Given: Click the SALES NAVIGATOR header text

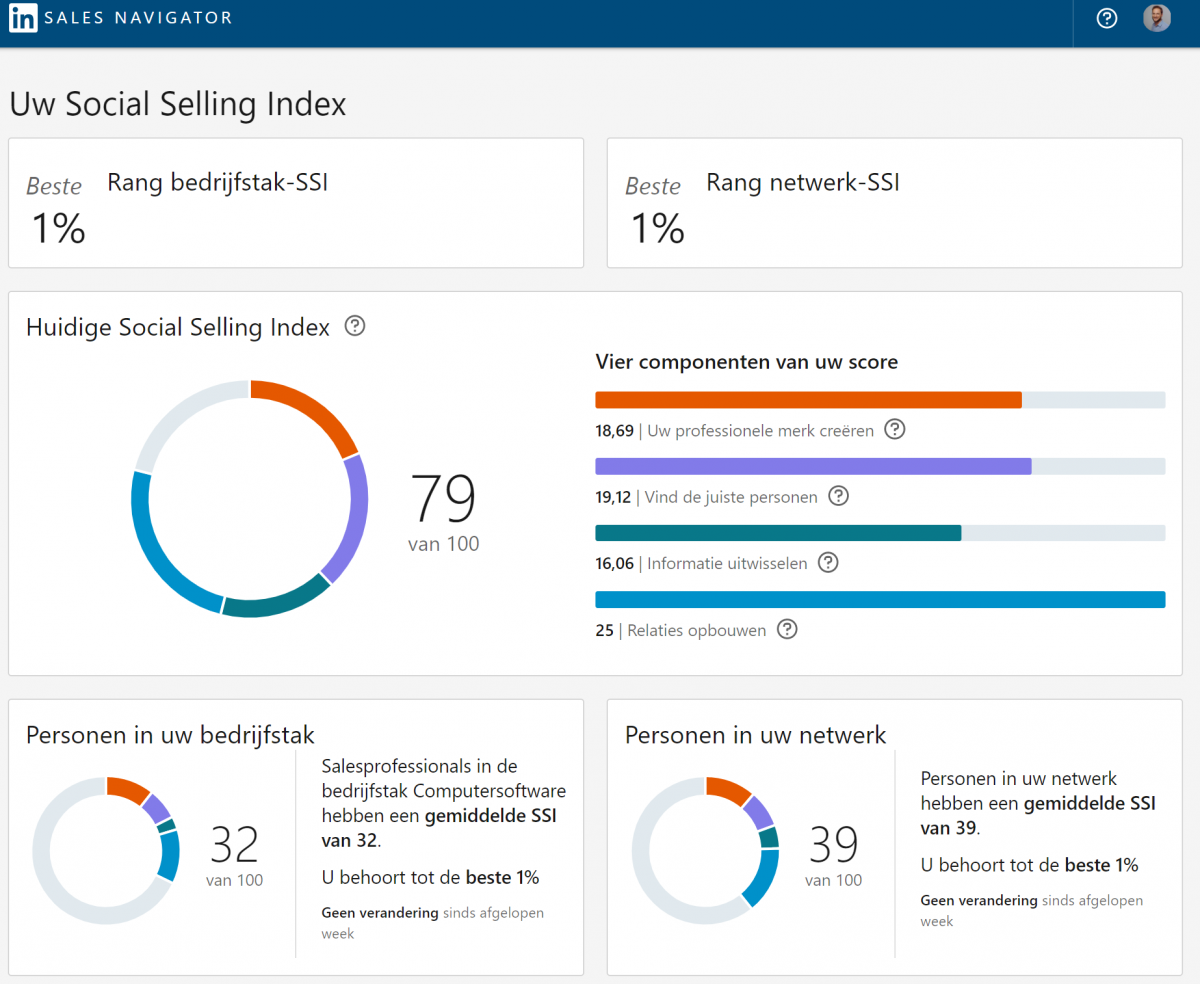Looking at the screenshot, I should coord(138,18).
